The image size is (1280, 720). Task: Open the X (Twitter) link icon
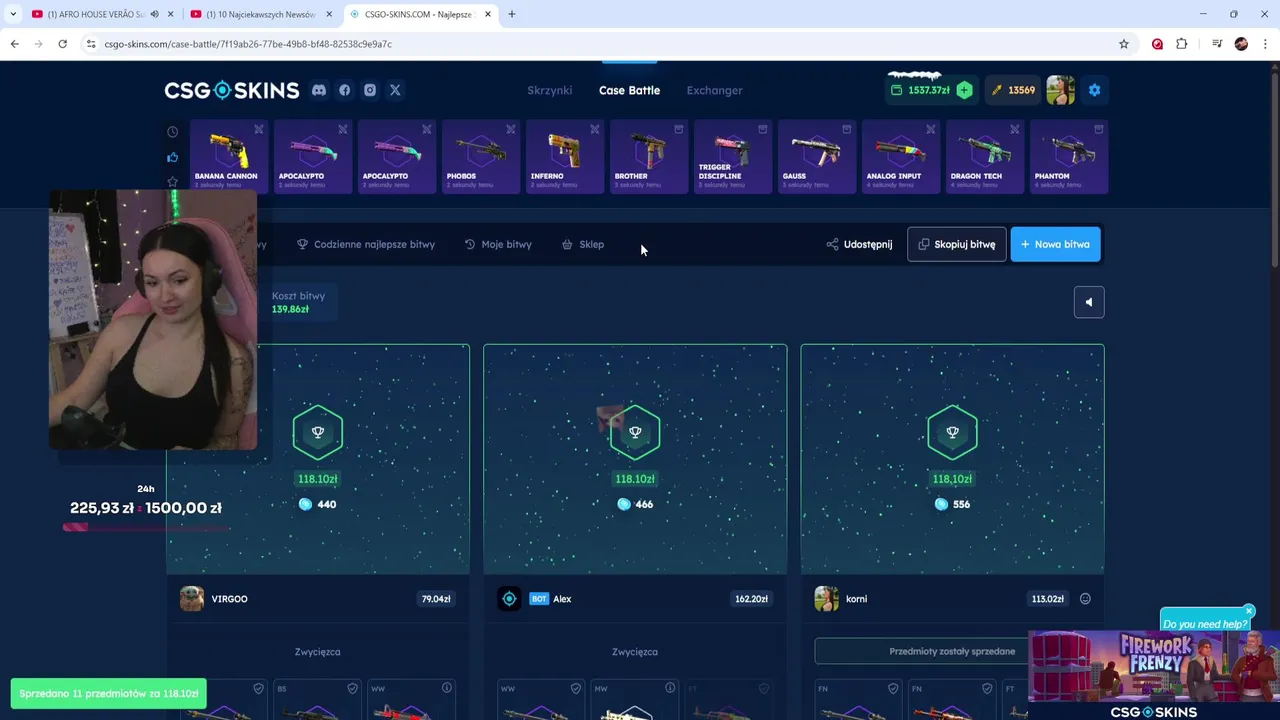tap(395, 90)
